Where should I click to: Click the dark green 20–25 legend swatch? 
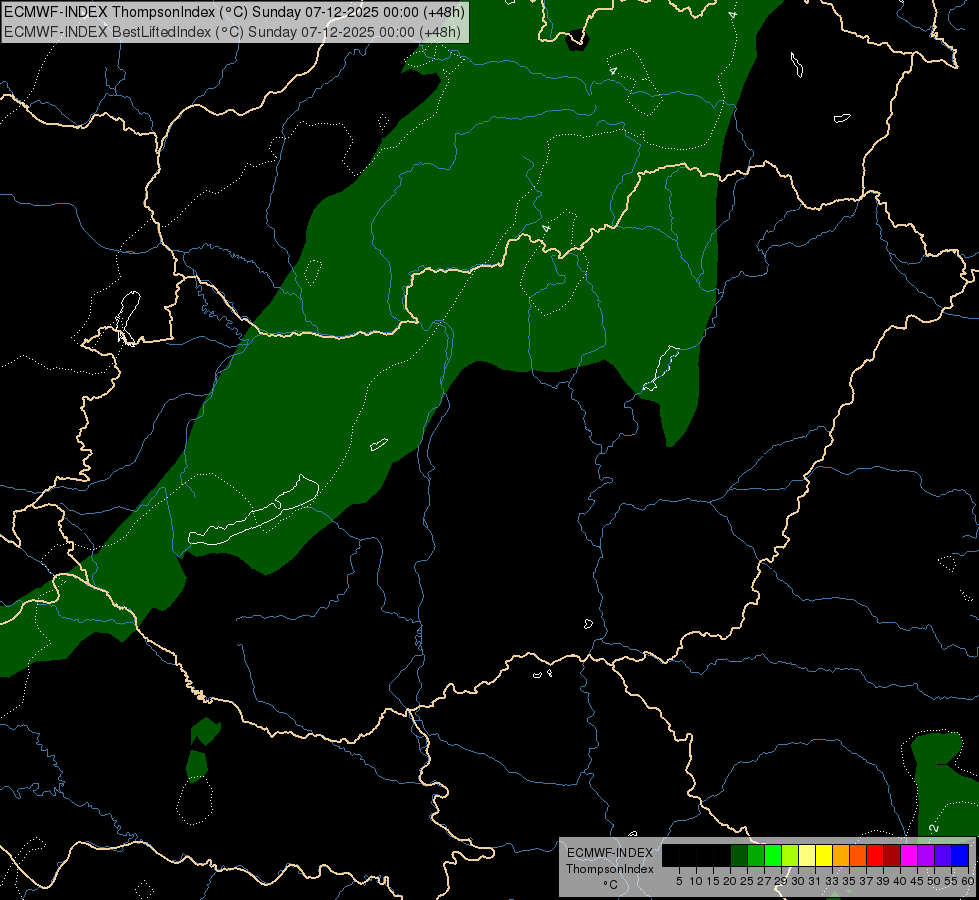tap(739, 855)
